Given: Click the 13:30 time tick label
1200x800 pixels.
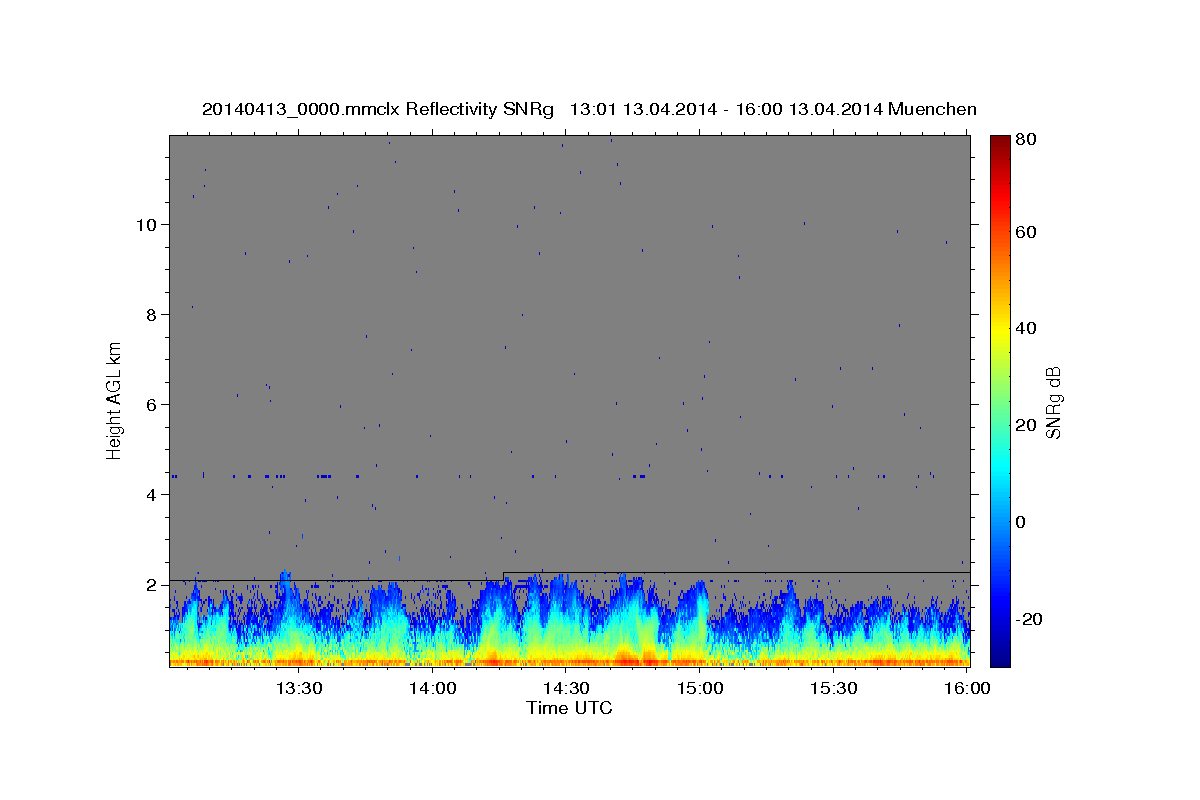Looking at the screenshot, I should click(299, 688).
